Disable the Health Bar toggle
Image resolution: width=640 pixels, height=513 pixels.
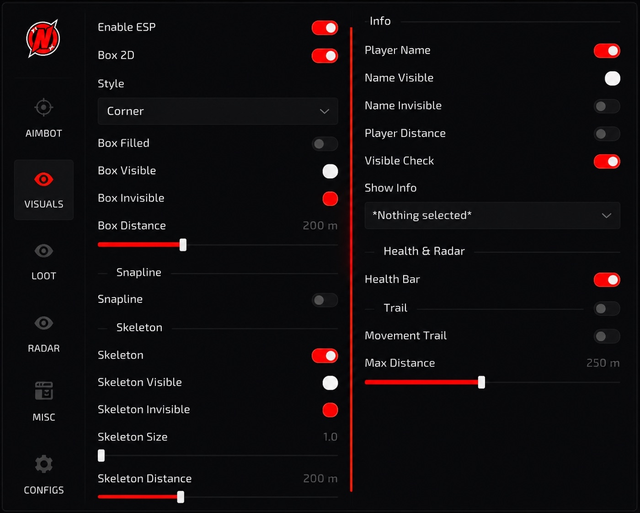(607, 280)
